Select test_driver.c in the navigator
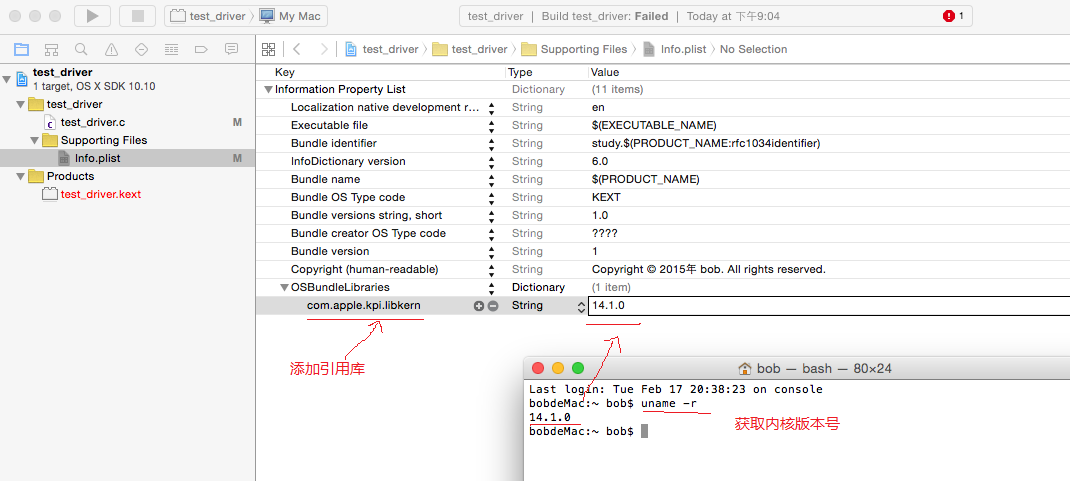This screenshot has height=481, width=1070. (93, 122)
